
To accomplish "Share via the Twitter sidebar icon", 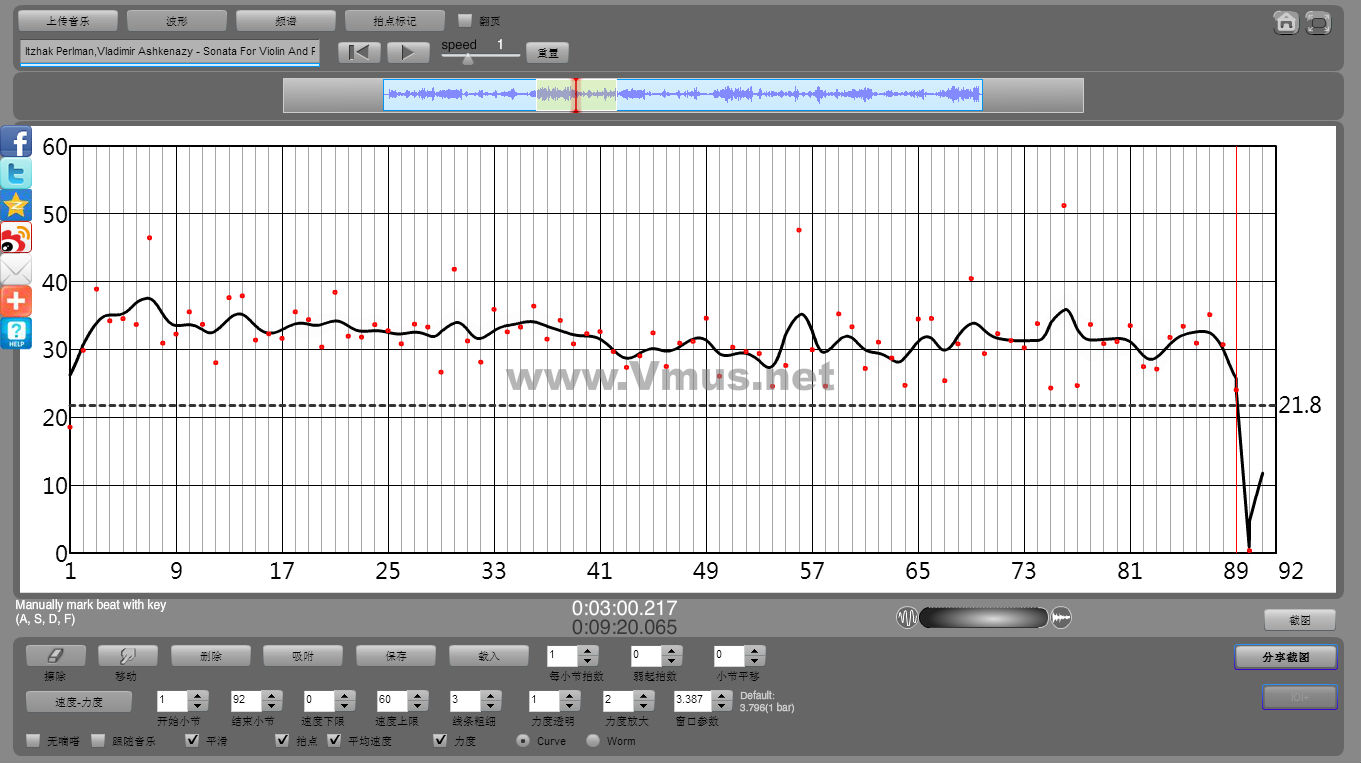I will (x=16, y=173).
